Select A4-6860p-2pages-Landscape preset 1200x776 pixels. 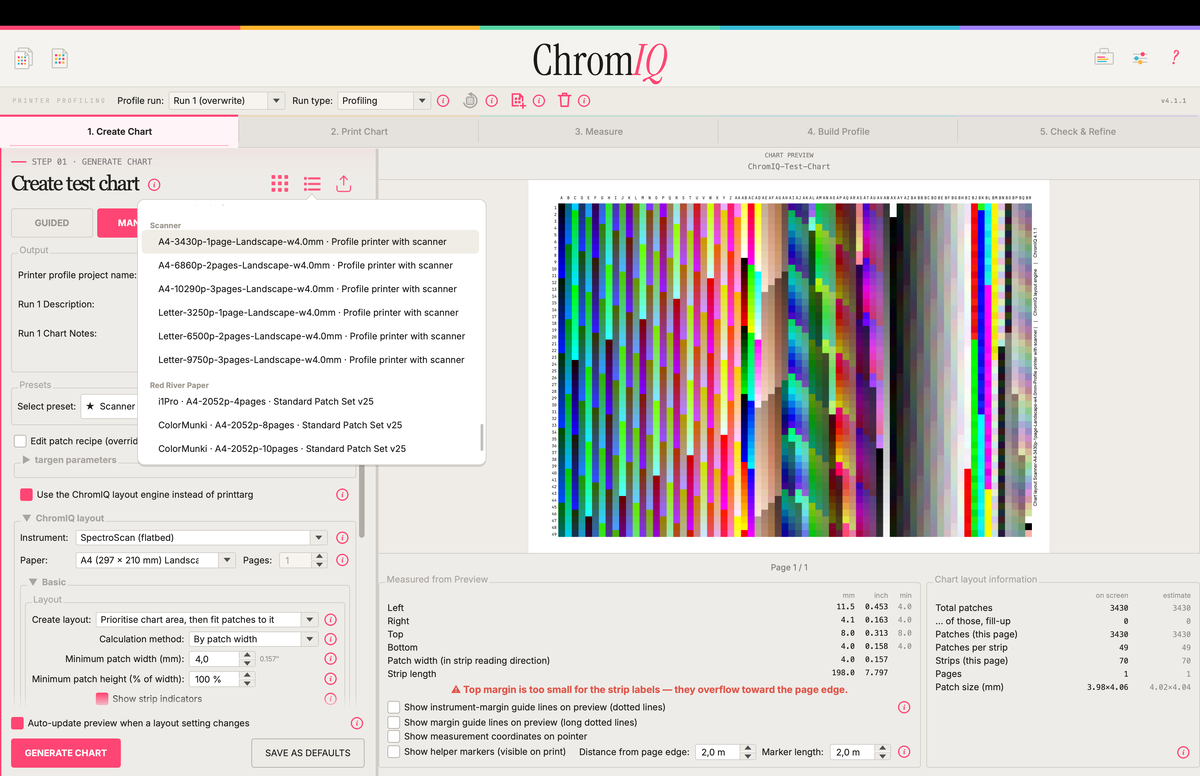tap(311, 265)
